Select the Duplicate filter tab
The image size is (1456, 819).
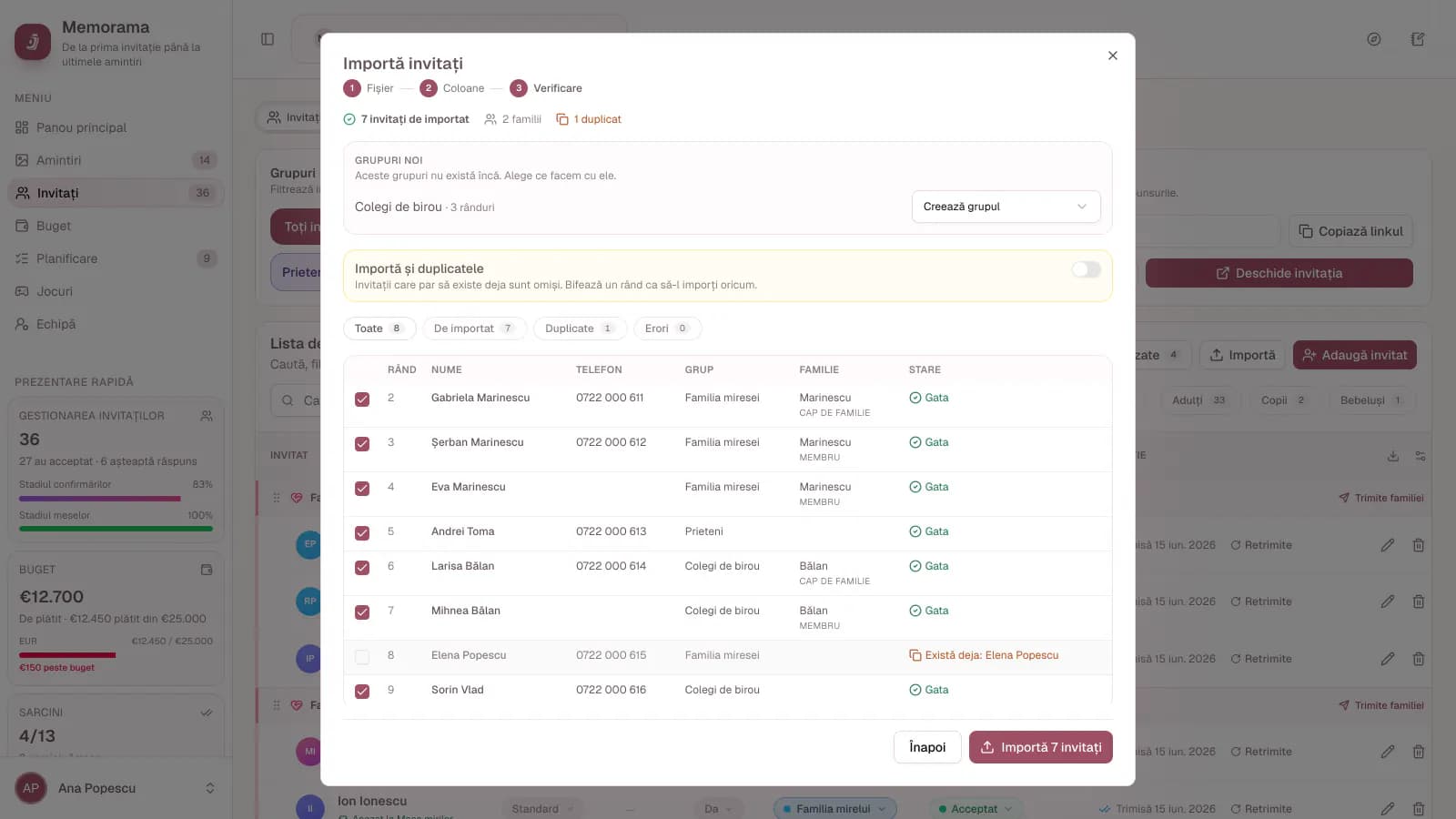click(580, 329)
